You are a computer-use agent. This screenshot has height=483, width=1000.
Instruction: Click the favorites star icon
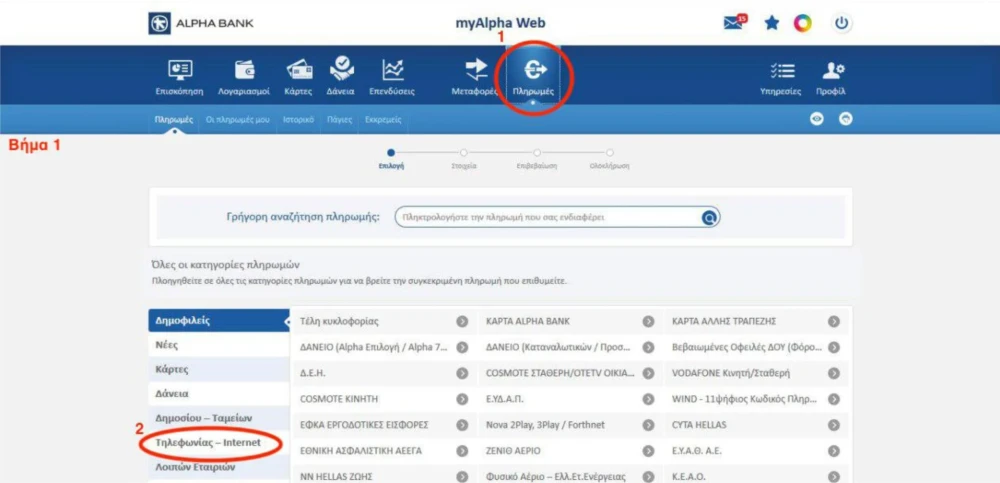pos(772,24)
